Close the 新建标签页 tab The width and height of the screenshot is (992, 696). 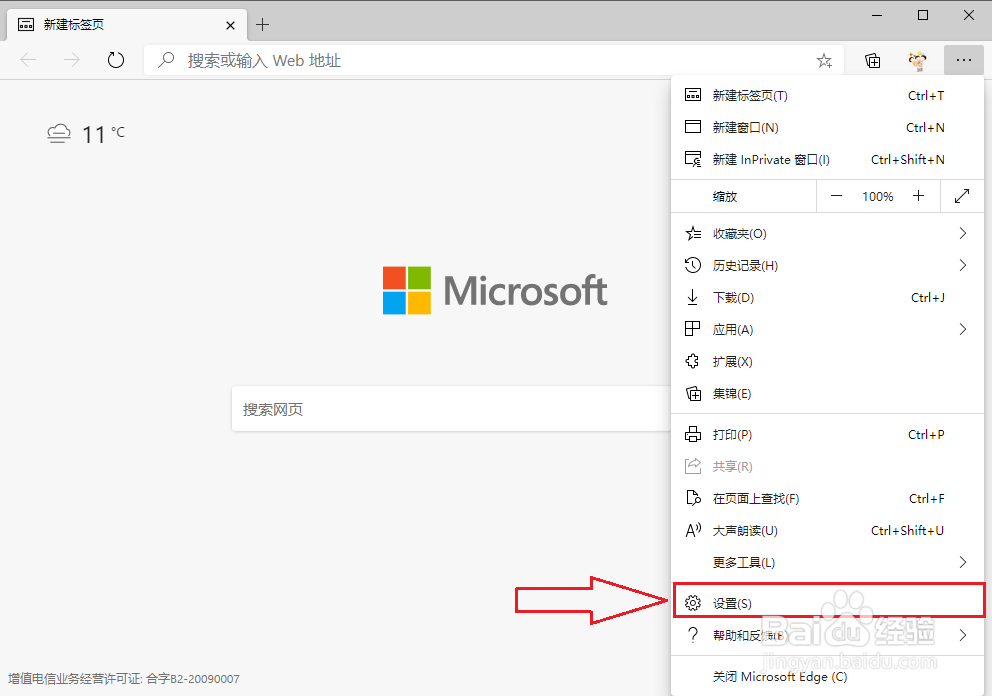(x=230, y=25)
